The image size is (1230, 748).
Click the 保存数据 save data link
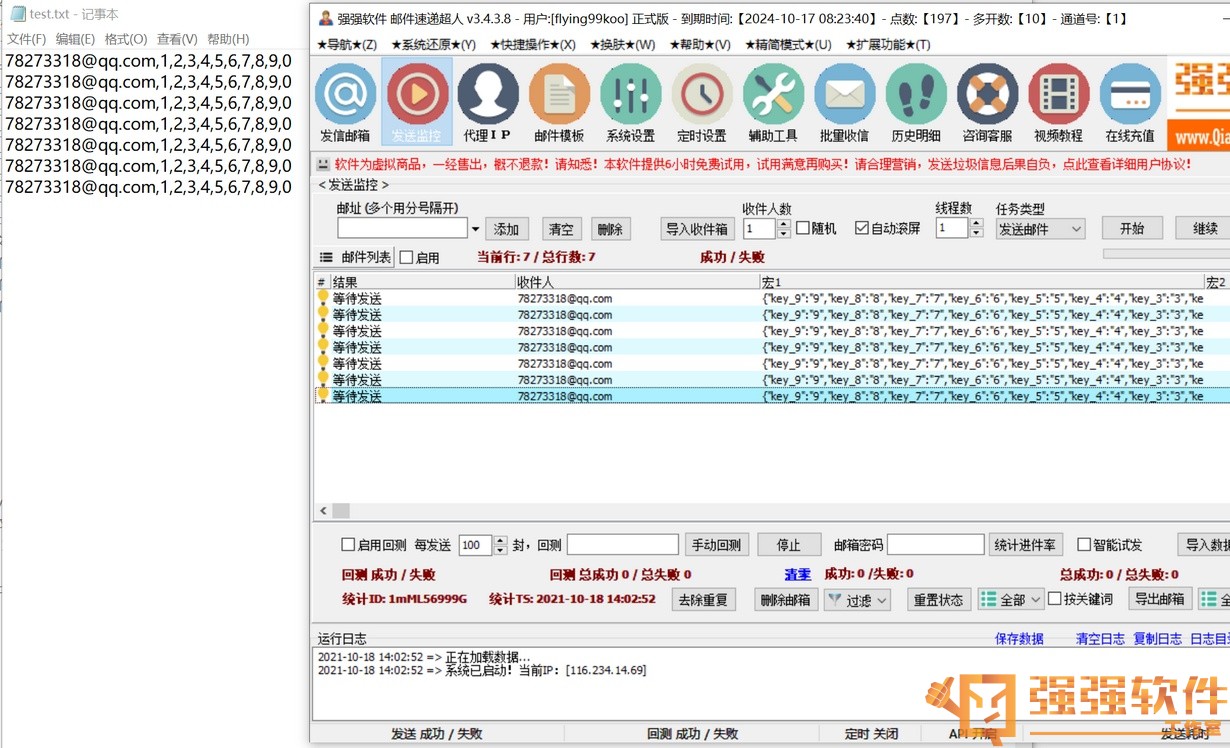(x=1019, y=639)
